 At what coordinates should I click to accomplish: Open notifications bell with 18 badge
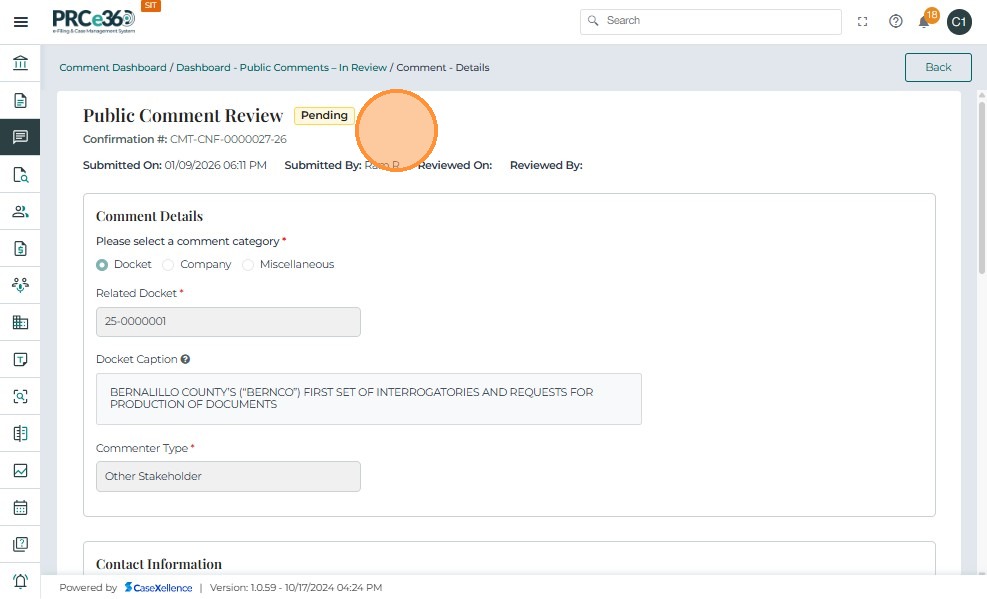(925, 20)
